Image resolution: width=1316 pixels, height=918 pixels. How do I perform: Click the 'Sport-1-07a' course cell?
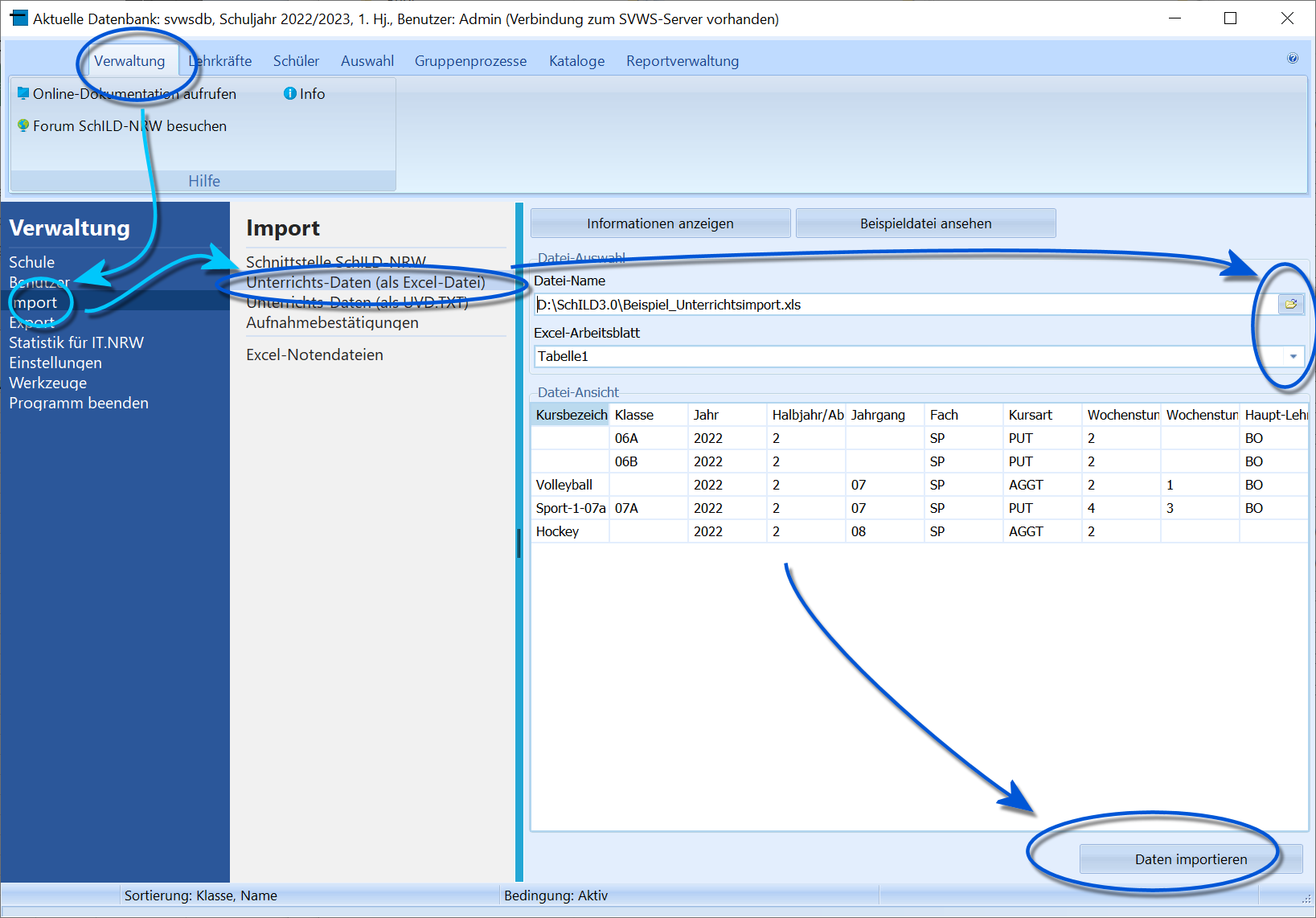coord(571,508)
